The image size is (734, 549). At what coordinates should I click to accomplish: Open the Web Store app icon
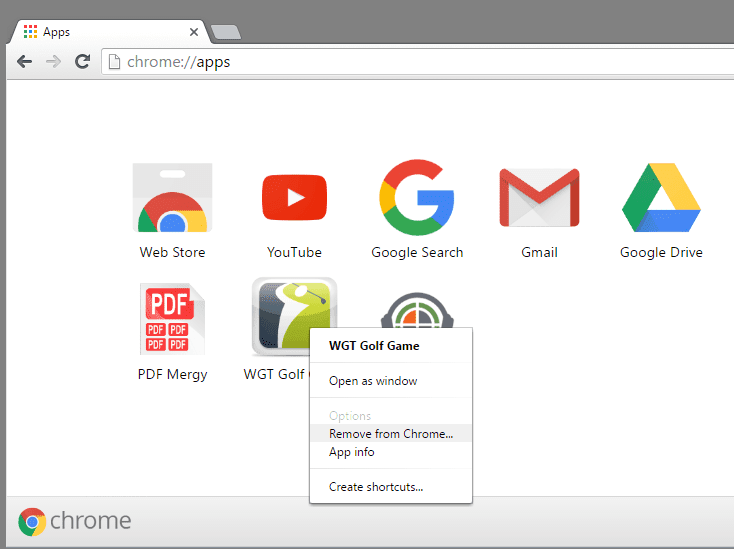(x=172, y=198)
